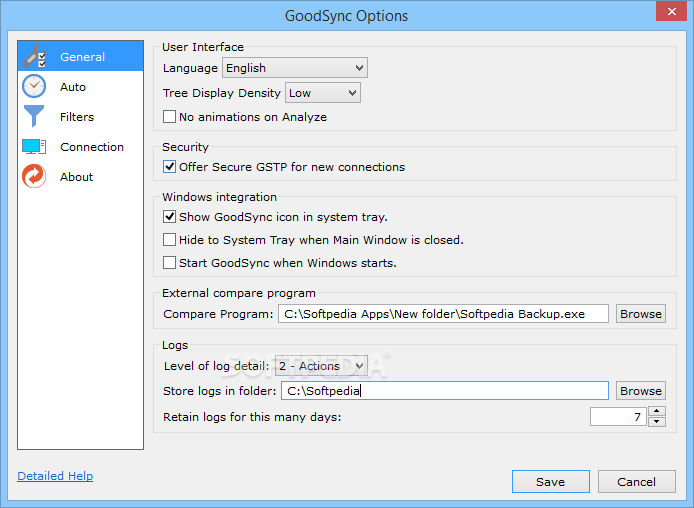The height and width of the screenshot is (508, 694).
Task: Click the Connection monitor icon
Action: [x=34, y=146]
